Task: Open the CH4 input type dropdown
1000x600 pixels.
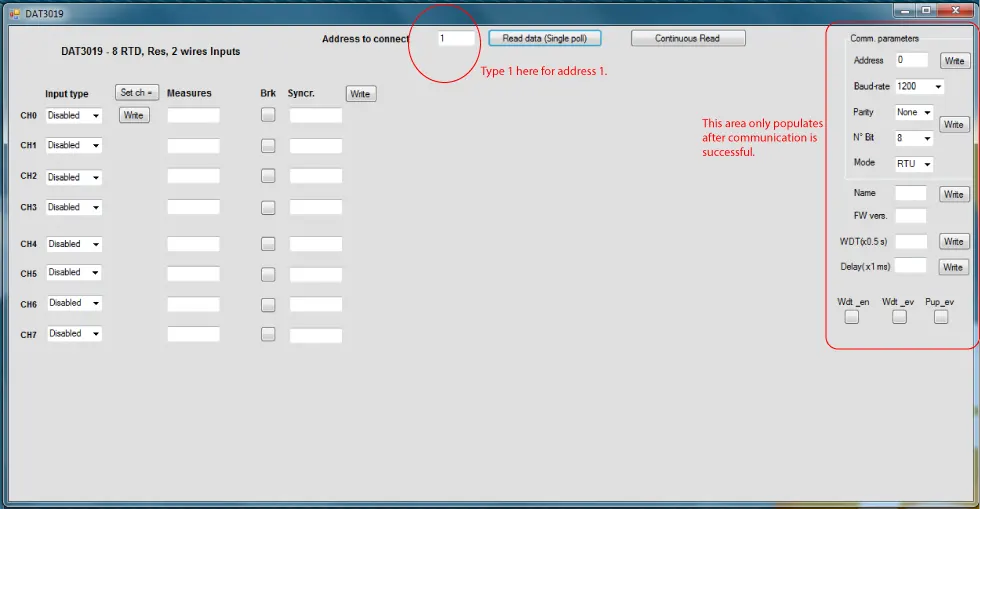Action: coord(74,244)
